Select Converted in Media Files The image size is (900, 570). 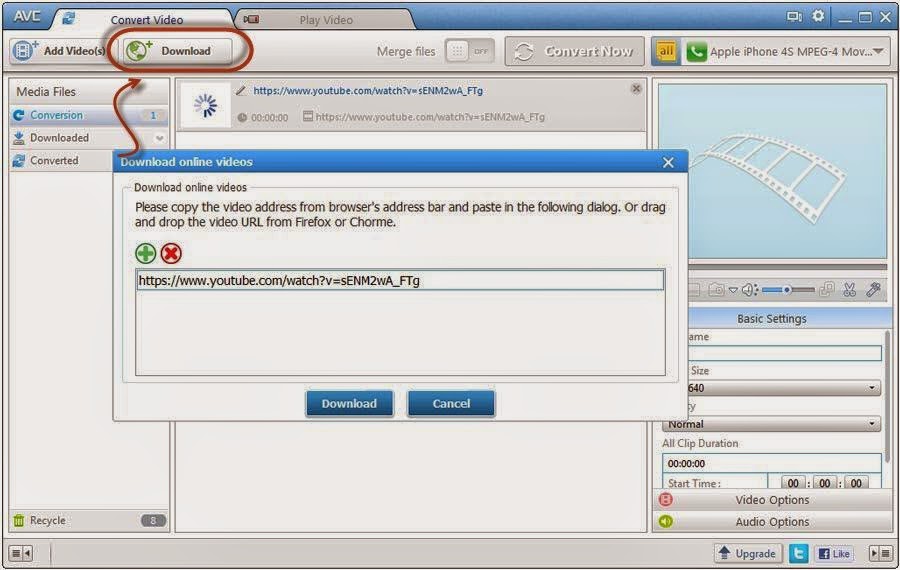[62, 161]
